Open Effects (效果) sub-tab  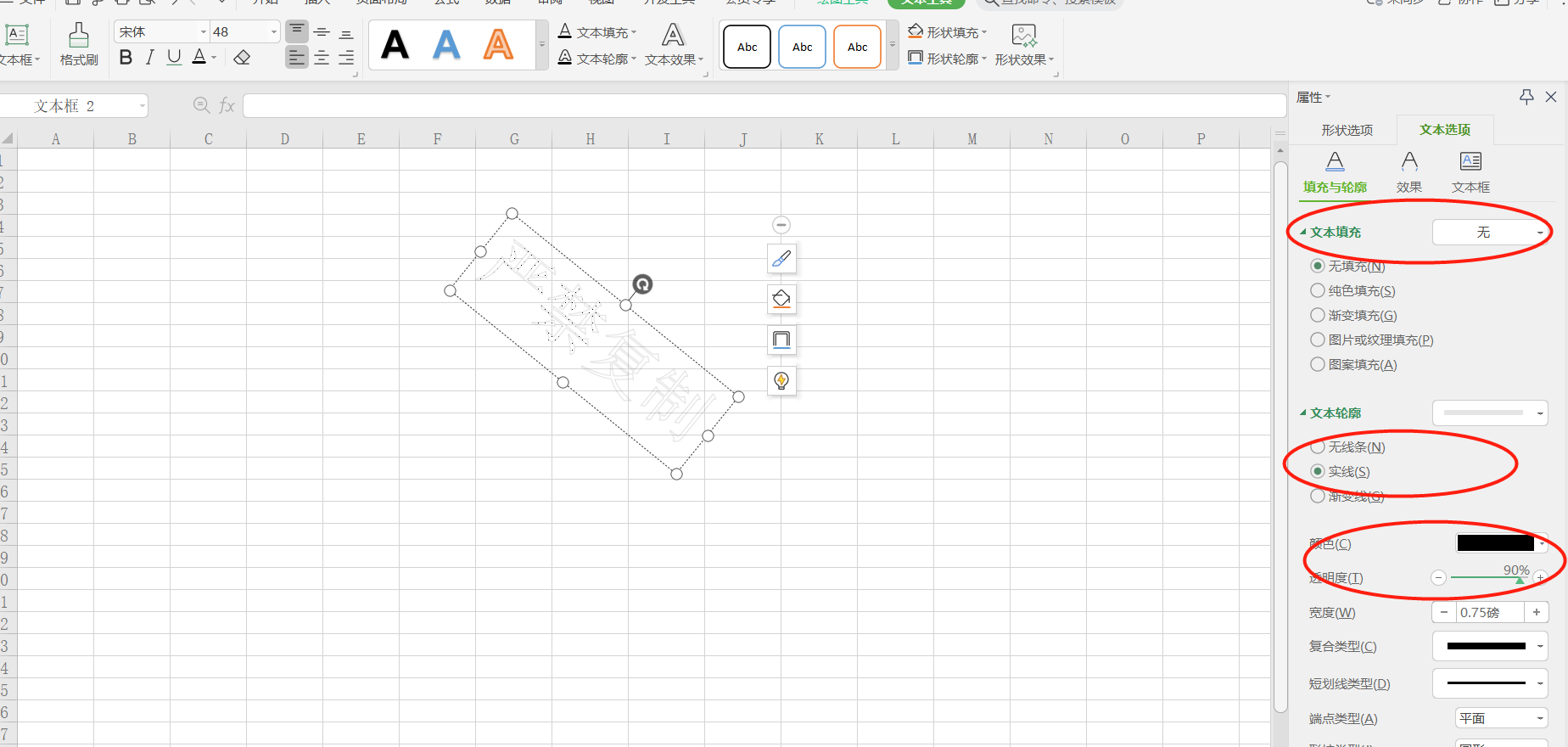click(x=1409, y=173)
